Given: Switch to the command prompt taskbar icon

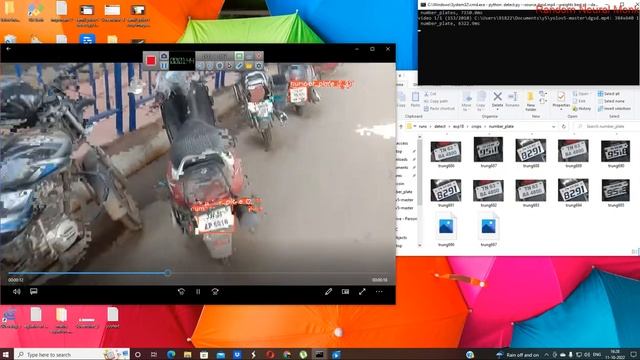Looking at the screenshot, I should (x=319, y=354).
